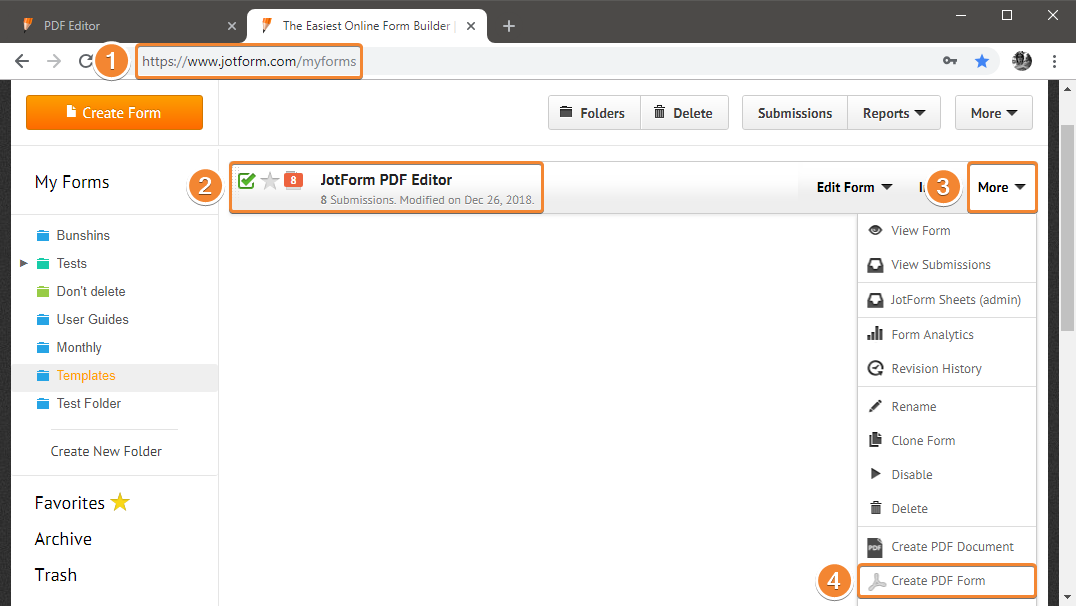Image resolution: width=1076 pixels, height=606 pixels.
Task: Open the Chrome three-dot menu
Action: [x=1055, y=61]
